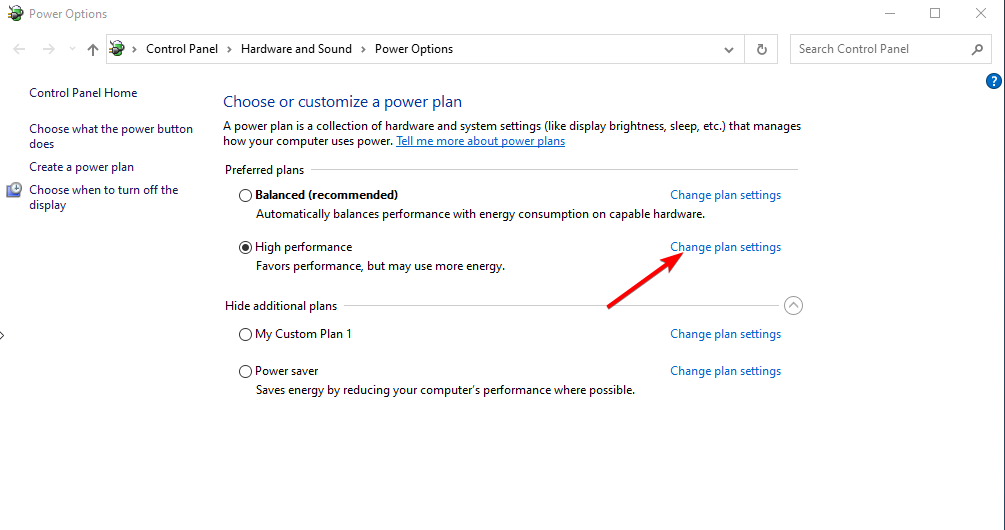Expand the chevron after Control Panel breadcrumb
This screenshot has height=530, width=1005.
pos(229,49)
